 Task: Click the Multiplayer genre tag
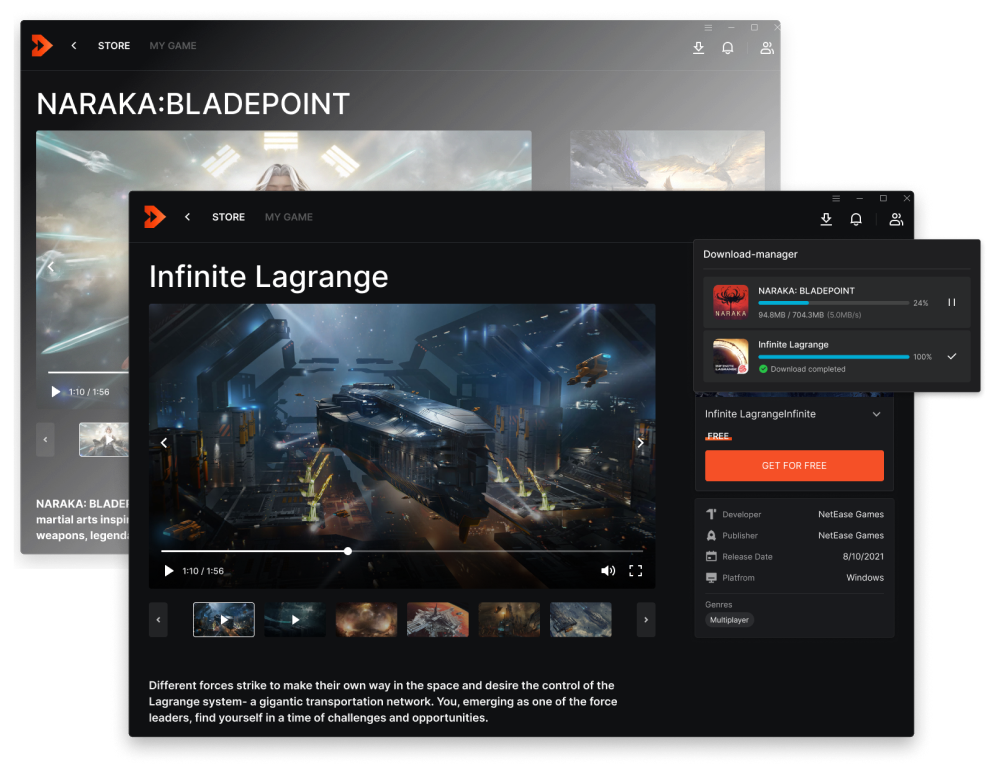pos(729,620)
